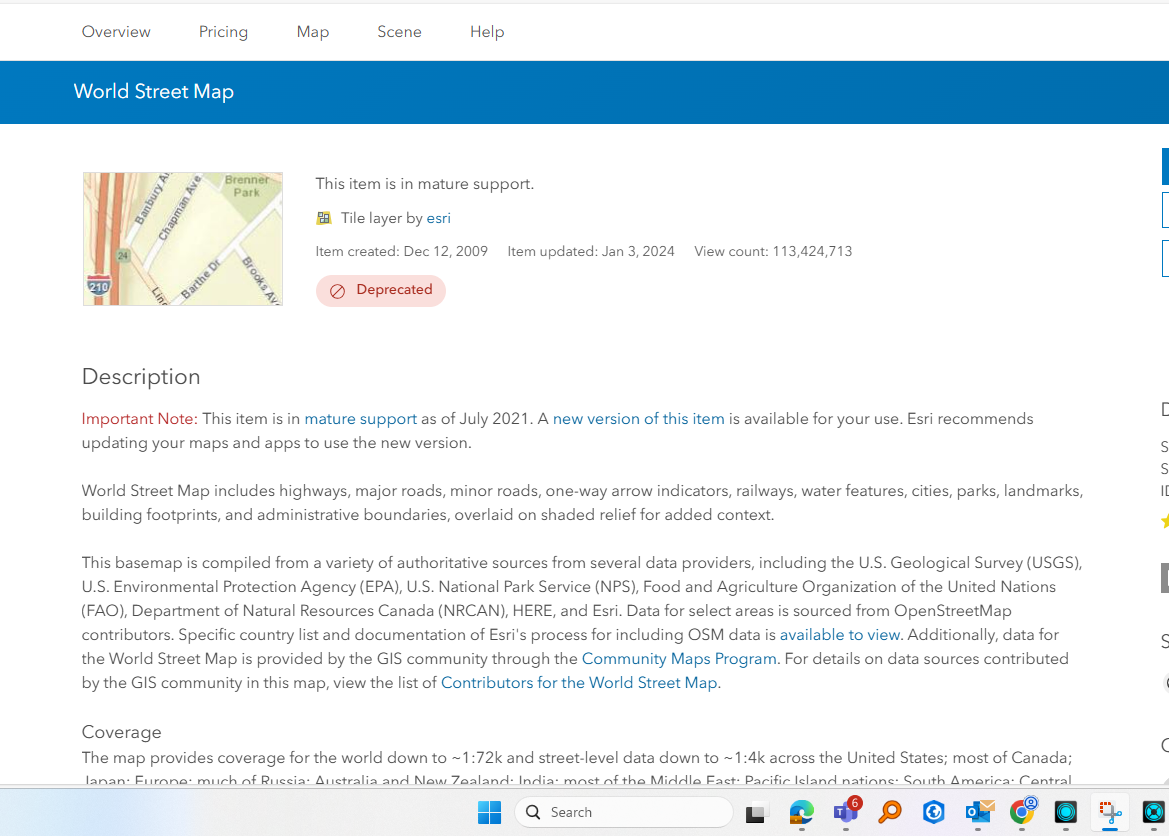1169x836 pixels.
Task: Click the View count: 113,424,713 text
Action: pyautogui.click(x=773, y=251)
